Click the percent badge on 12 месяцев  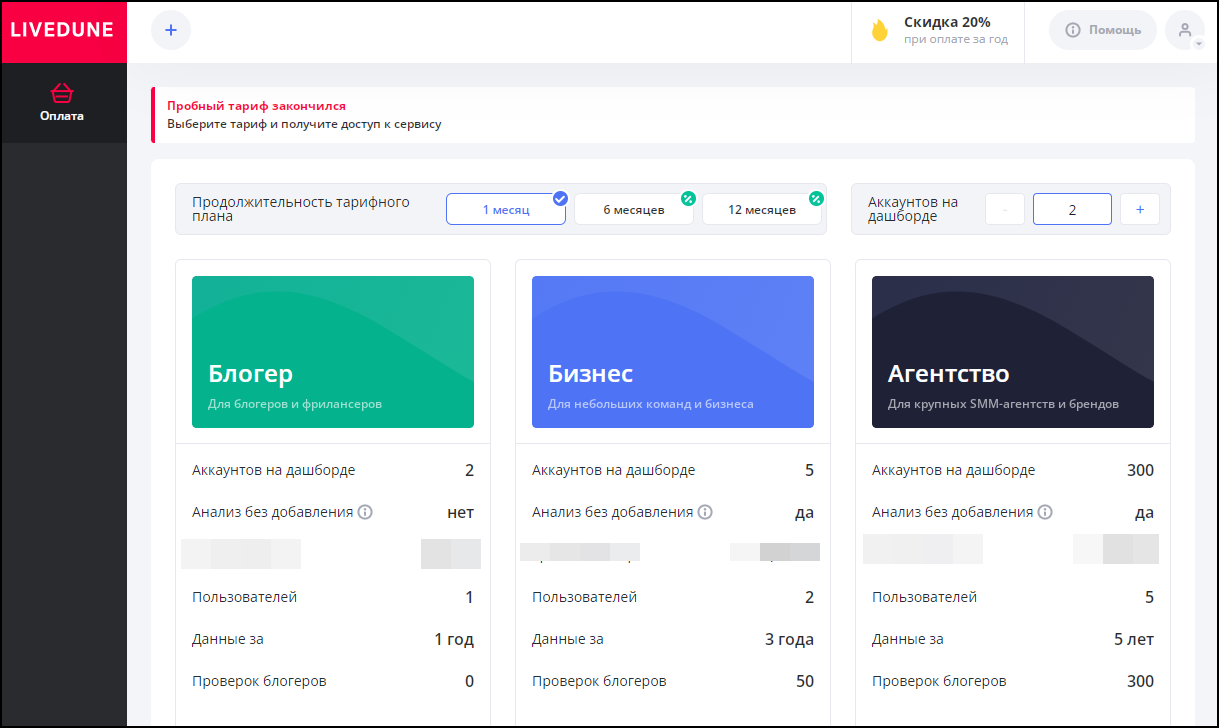(x=816, y=198)
